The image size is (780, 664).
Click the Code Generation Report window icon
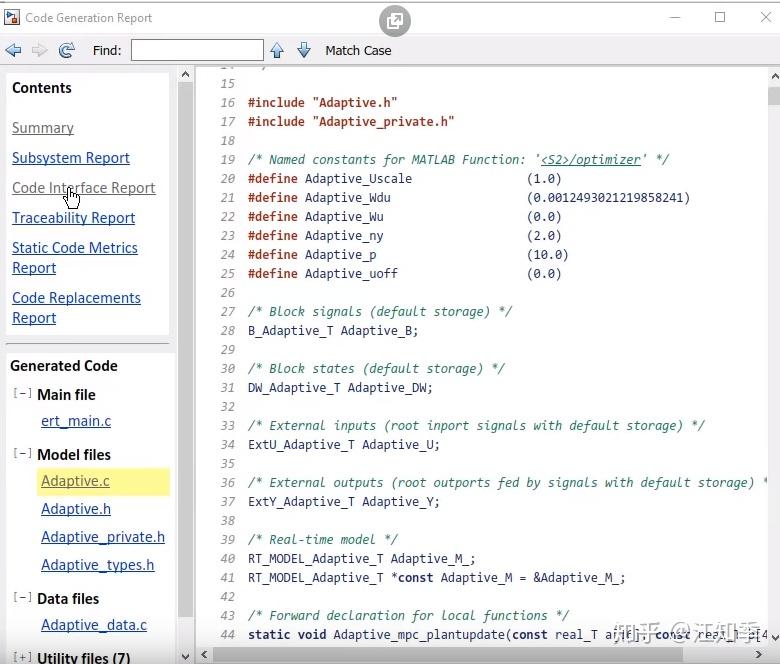pos(12,17)
